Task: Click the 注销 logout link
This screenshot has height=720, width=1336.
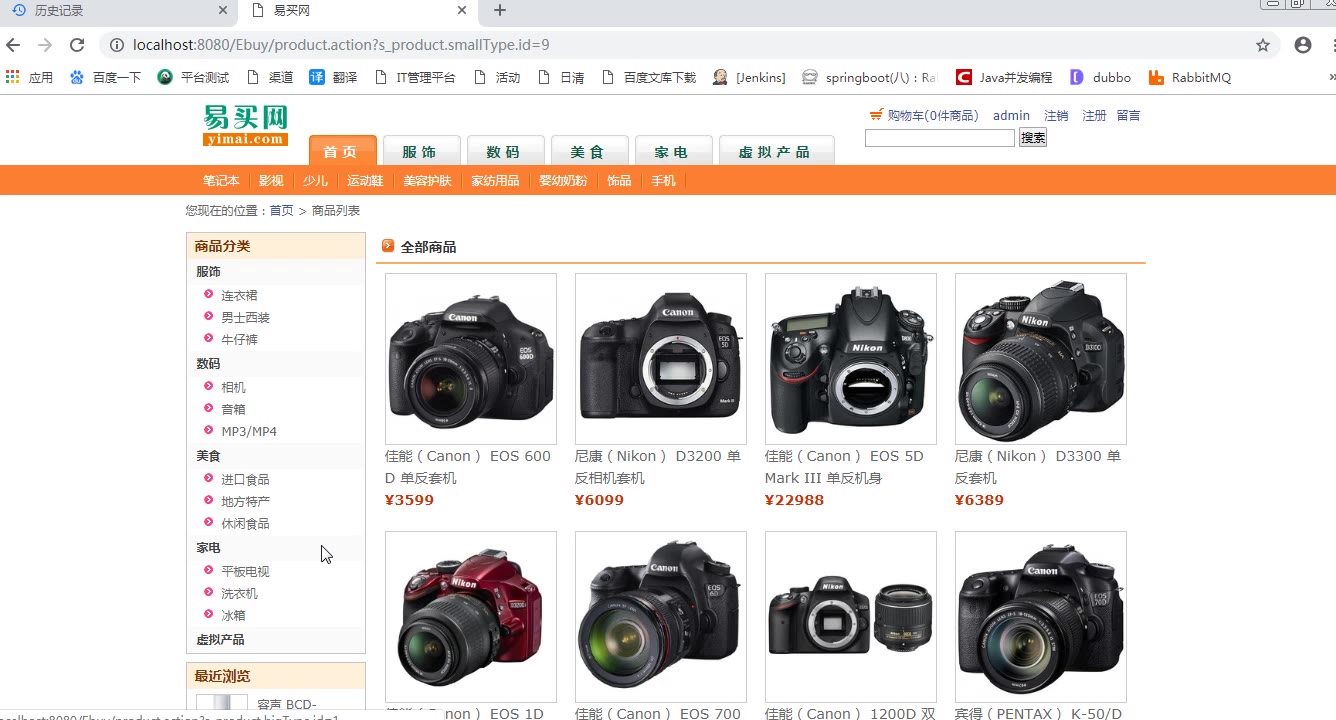Action: [1056, 116]
